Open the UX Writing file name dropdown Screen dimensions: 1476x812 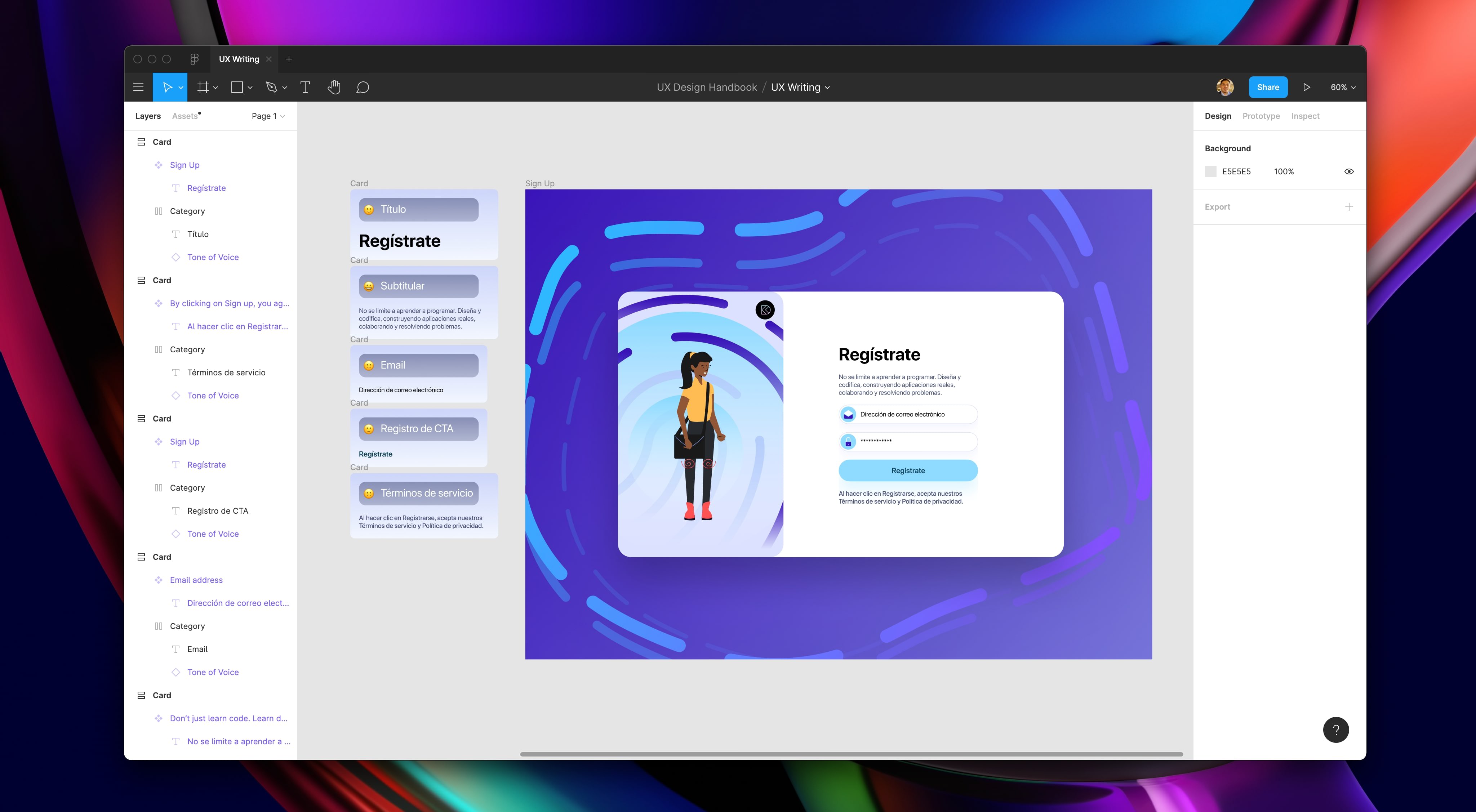pos(800,87)
